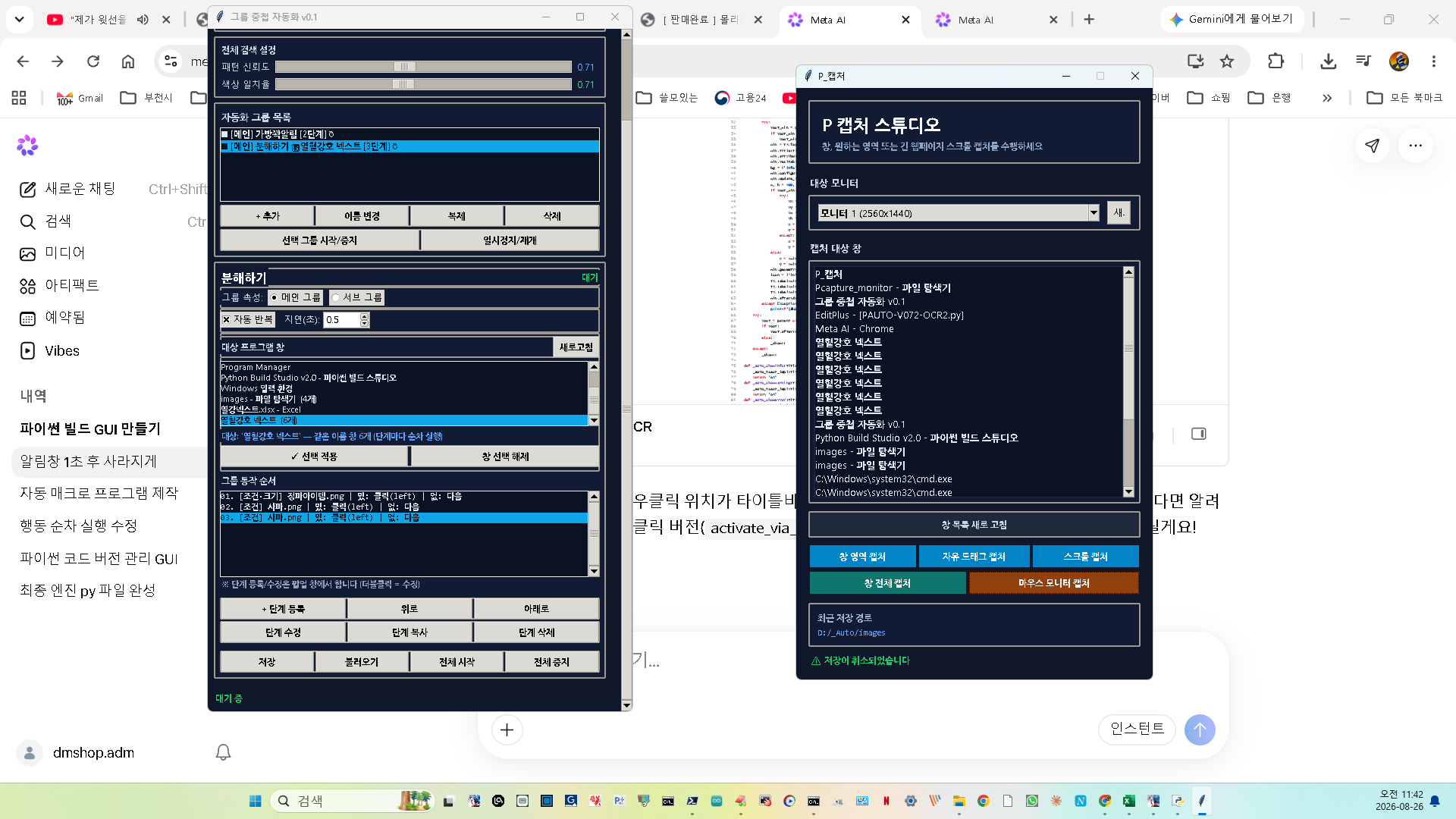The width and height of the screenshot is (1456, 819).
Task: Click the 검색 magnifier icon in sidebar
Action: pos(28,221)
